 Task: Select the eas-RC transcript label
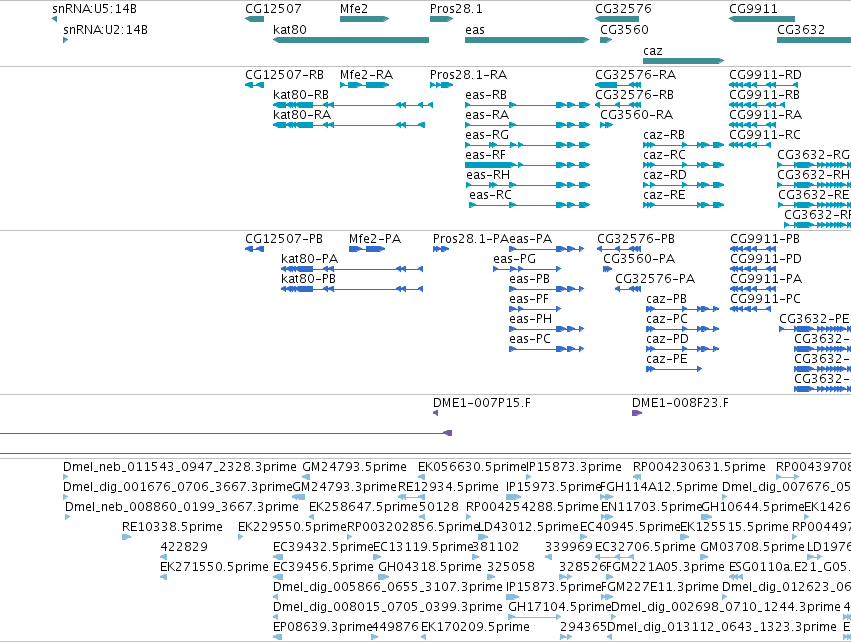491,195
